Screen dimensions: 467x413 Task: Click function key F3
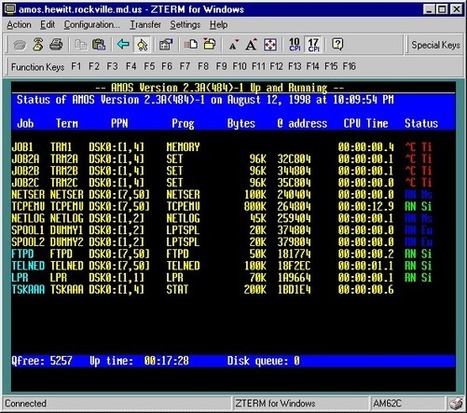pyautogui.click(x=112, y=66)
